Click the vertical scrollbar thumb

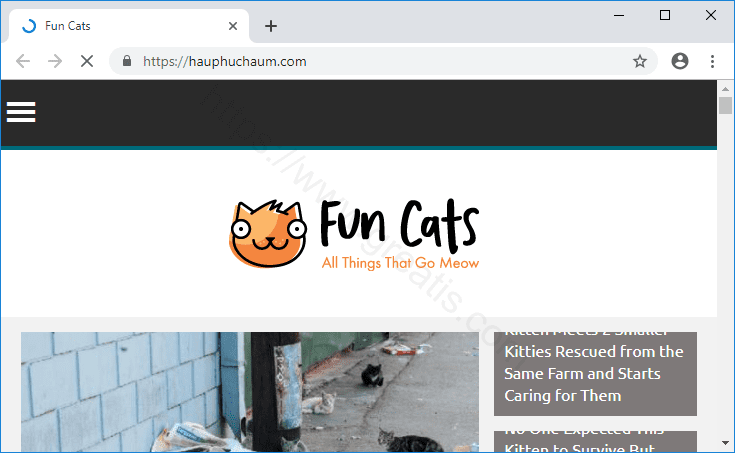[x=725, y=106]
